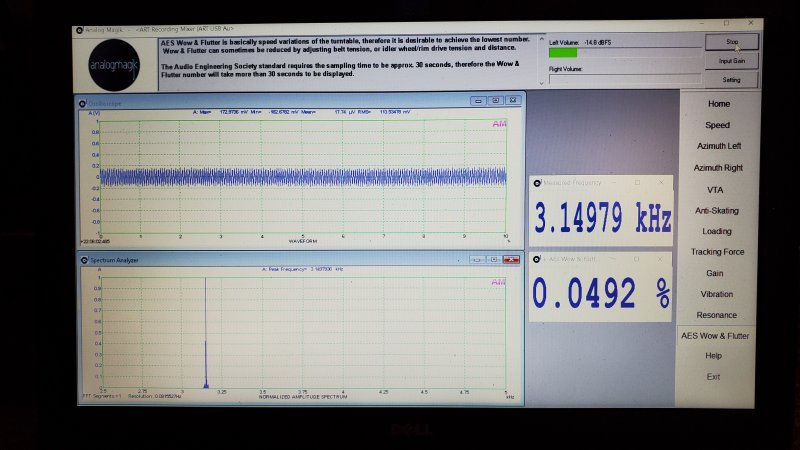Screen dimensions: 800x450
Task: Click the AM label in Oscilloscope
Action: pos(499,124)
